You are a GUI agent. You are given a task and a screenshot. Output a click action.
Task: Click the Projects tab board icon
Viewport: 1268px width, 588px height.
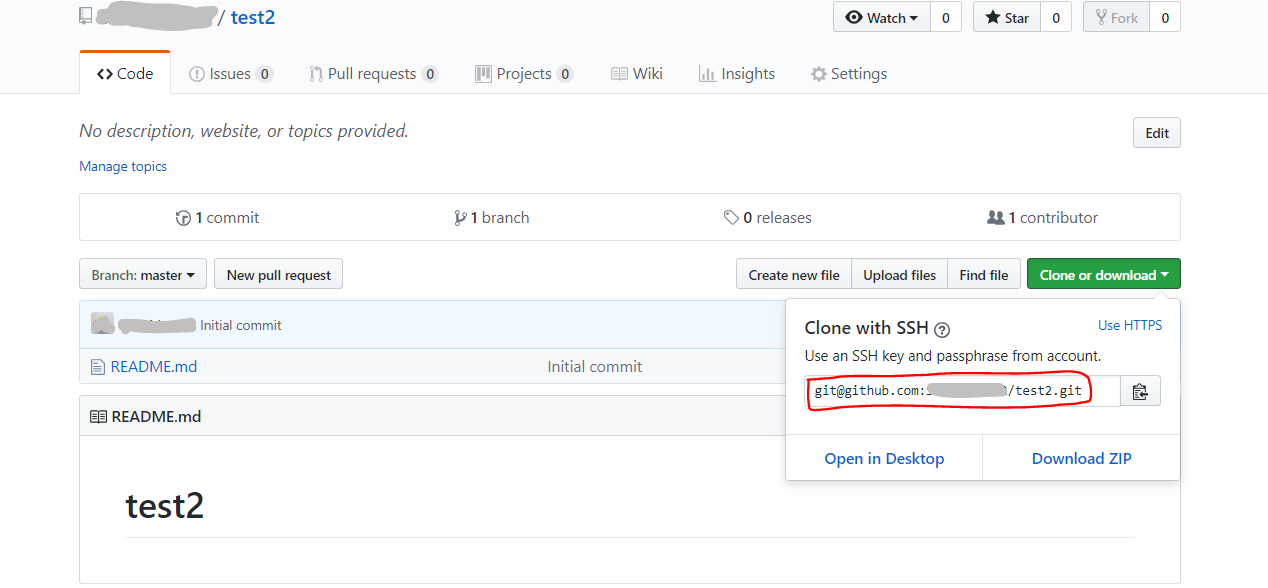[x=483, y=74]
